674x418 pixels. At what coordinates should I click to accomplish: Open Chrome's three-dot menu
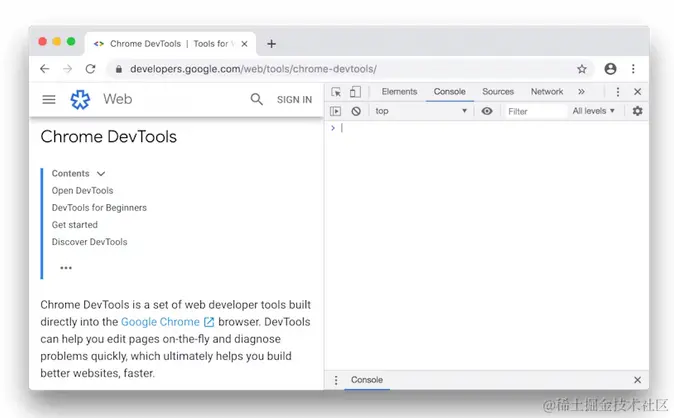point(633,69)
